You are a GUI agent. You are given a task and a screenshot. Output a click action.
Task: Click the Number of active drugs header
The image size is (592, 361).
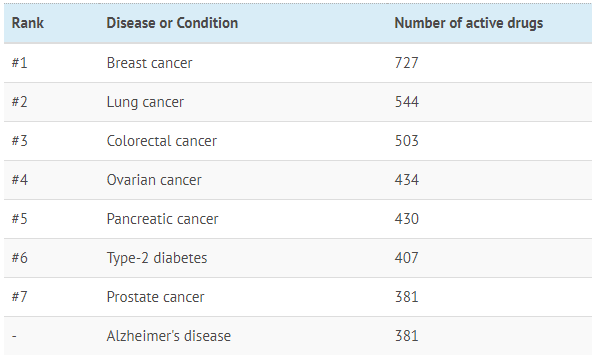click(x=469, y=23)
